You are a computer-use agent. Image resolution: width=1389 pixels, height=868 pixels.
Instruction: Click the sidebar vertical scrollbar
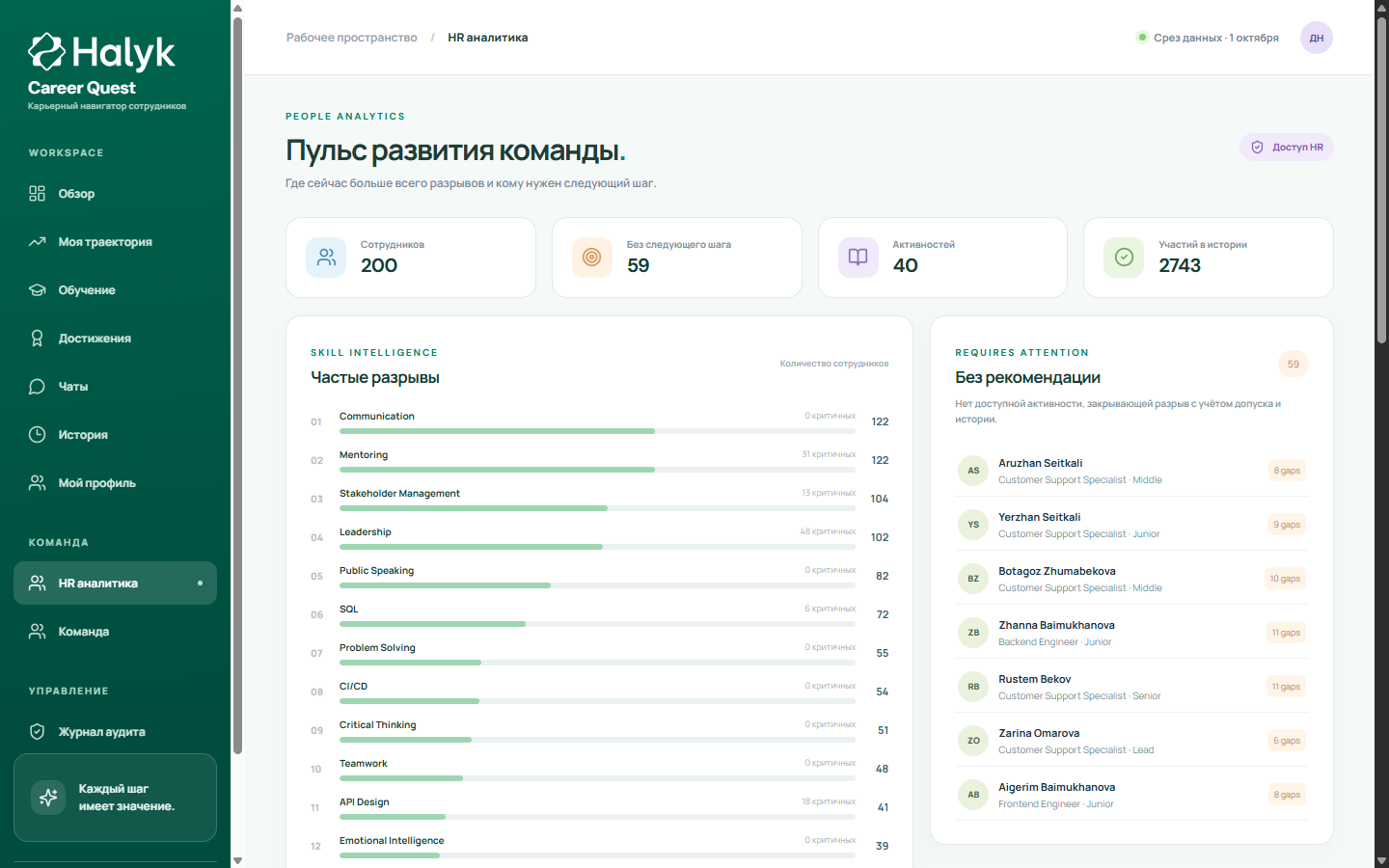click(237, 386)
